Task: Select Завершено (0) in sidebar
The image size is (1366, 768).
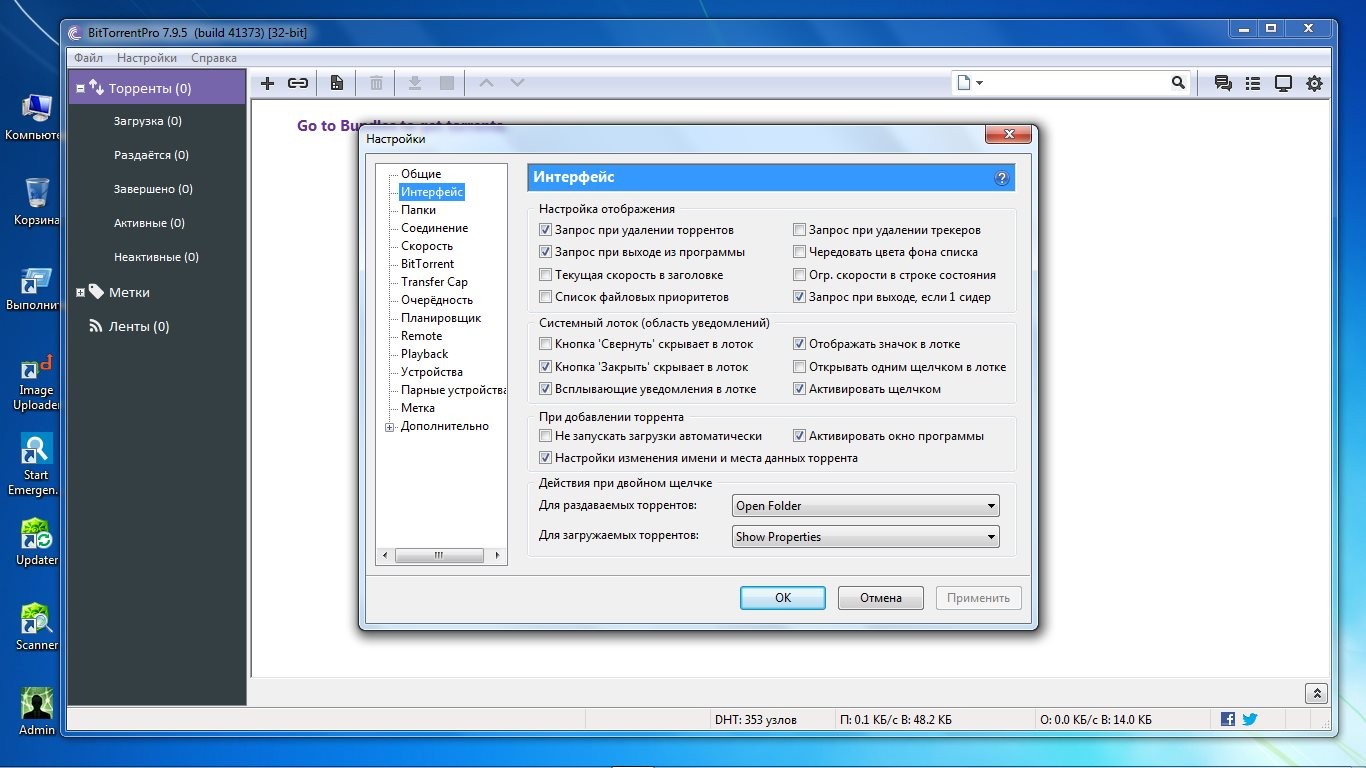Action: [x=153, y=189]
